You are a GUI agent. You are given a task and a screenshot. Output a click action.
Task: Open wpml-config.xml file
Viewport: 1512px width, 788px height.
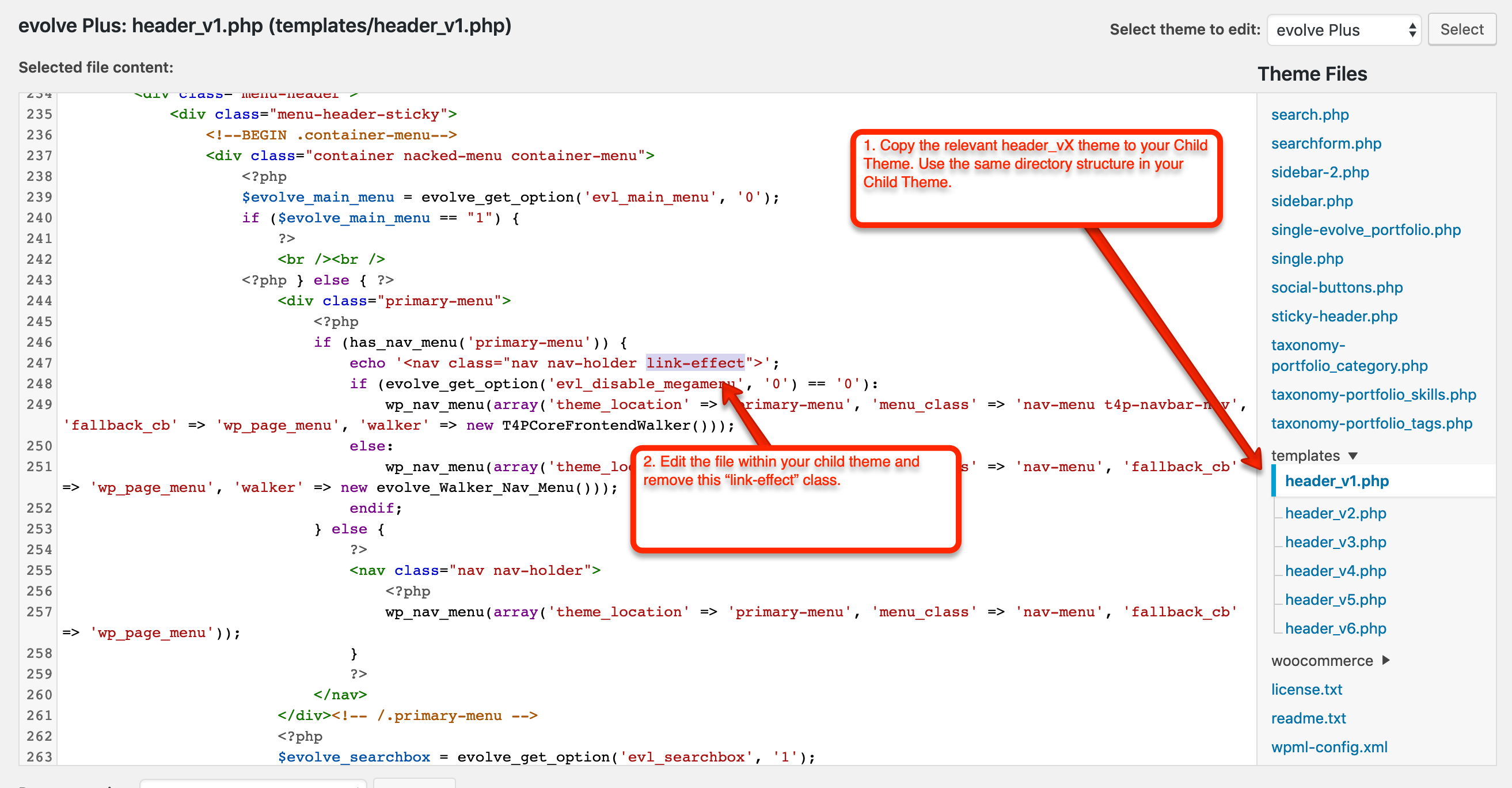(x=1329, y=747)
